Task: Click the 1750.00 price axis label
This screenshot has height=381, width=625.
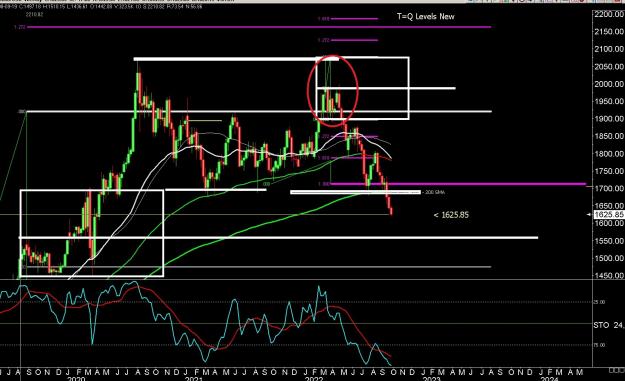Action: pos(609,171)
